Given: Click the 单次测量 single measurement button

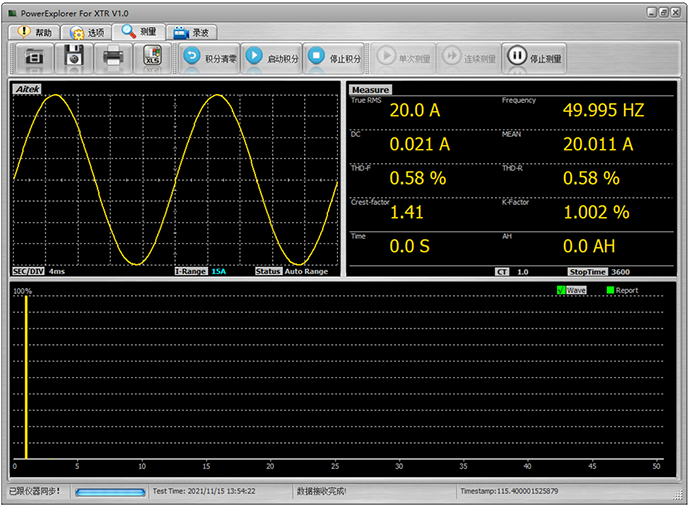Looking at the screenshot, I should pos(404,58).
